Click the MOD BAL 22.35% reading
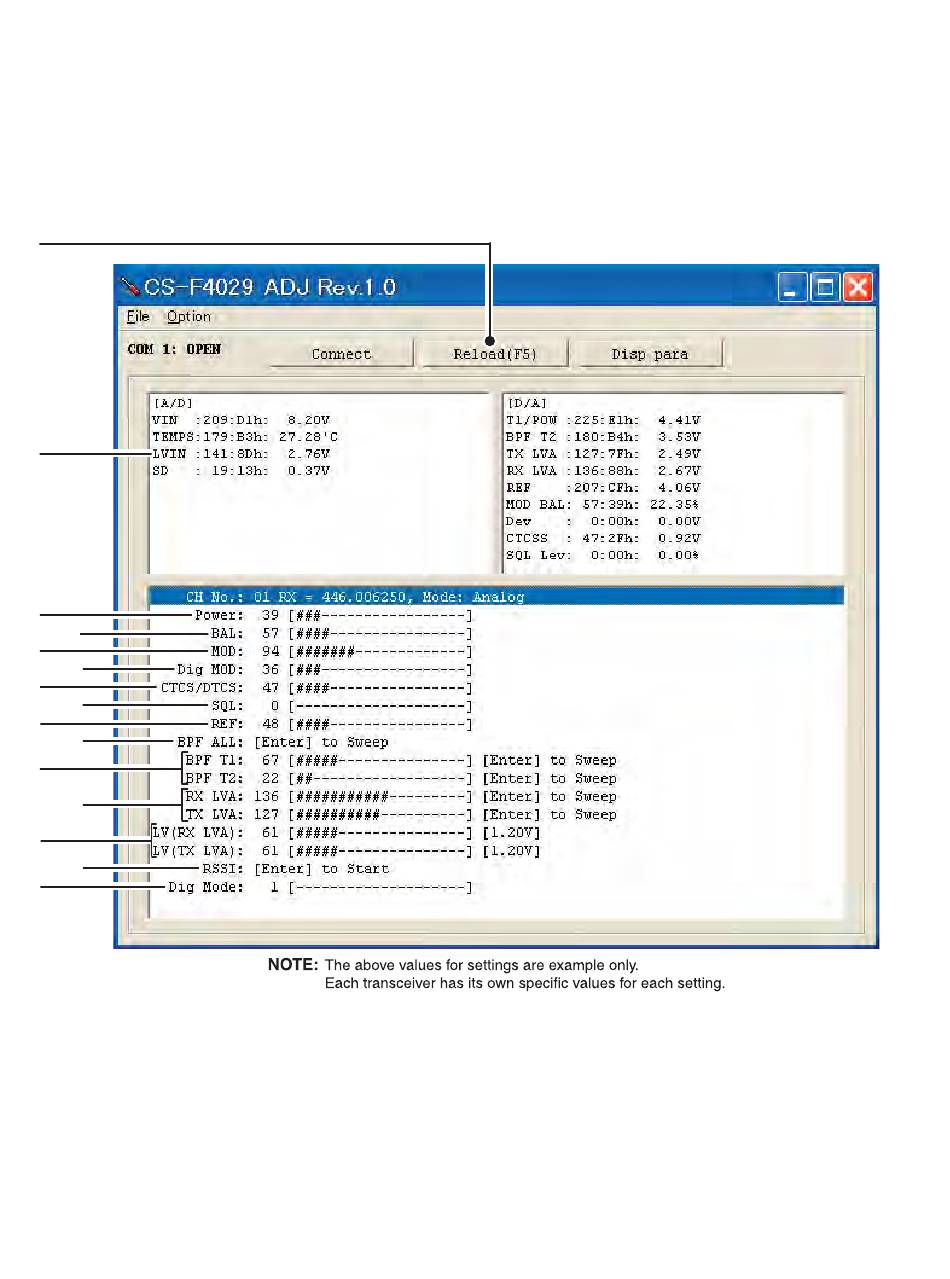The height and width of the screenshot is (1279, 950). click(604, 505)
